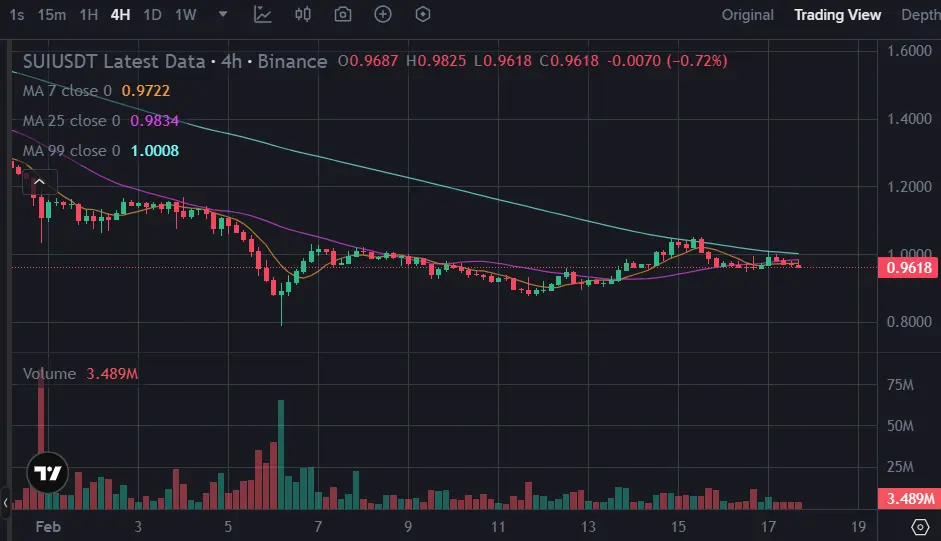Click the change value -0.0070 (-0.72%)
Image resolution: width=941 pixels, height=541 pixels.
pos(667,61)
